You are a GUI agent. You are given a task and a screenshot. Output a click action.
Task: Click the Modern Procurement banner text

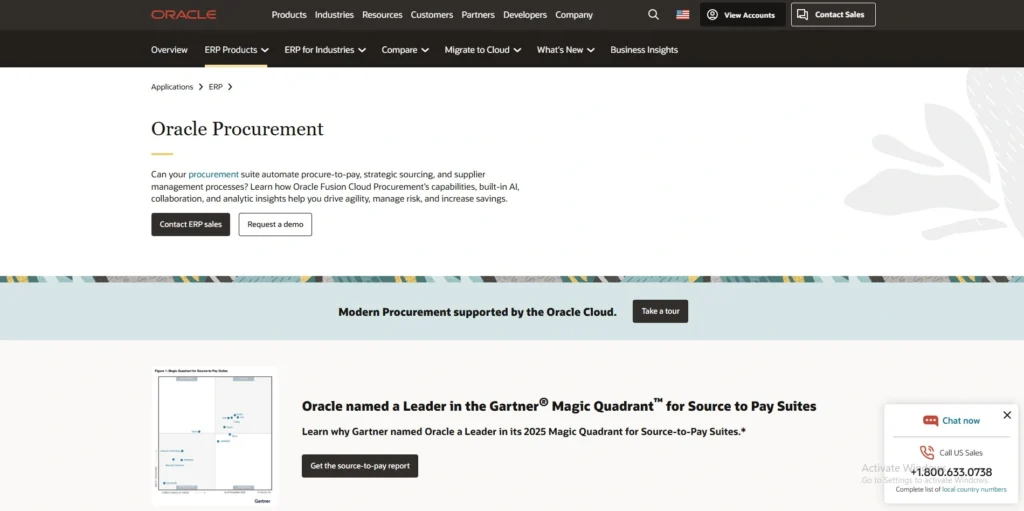tap(477, 312)
